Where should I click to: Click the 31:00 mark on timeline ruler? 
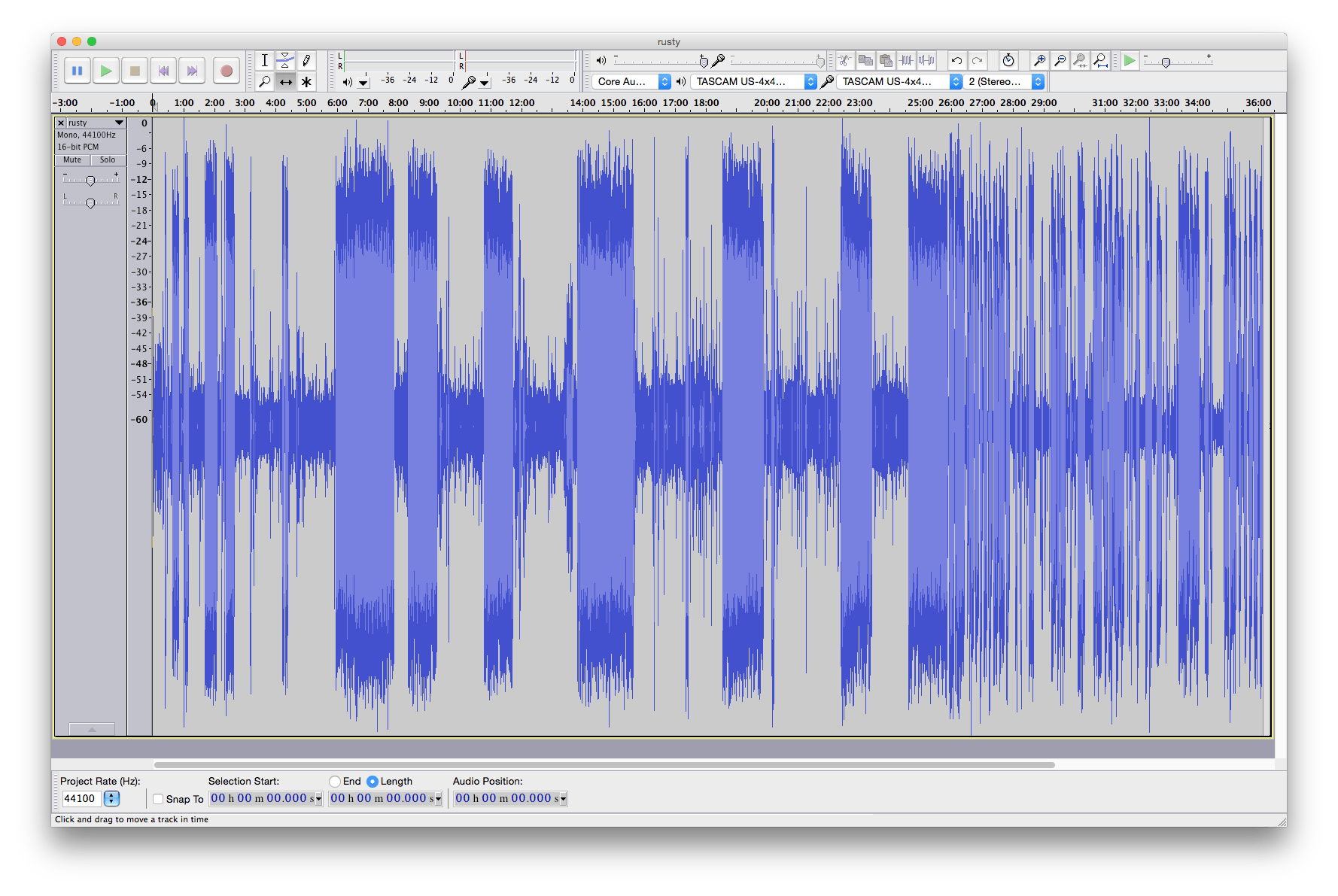[1105, 103]
